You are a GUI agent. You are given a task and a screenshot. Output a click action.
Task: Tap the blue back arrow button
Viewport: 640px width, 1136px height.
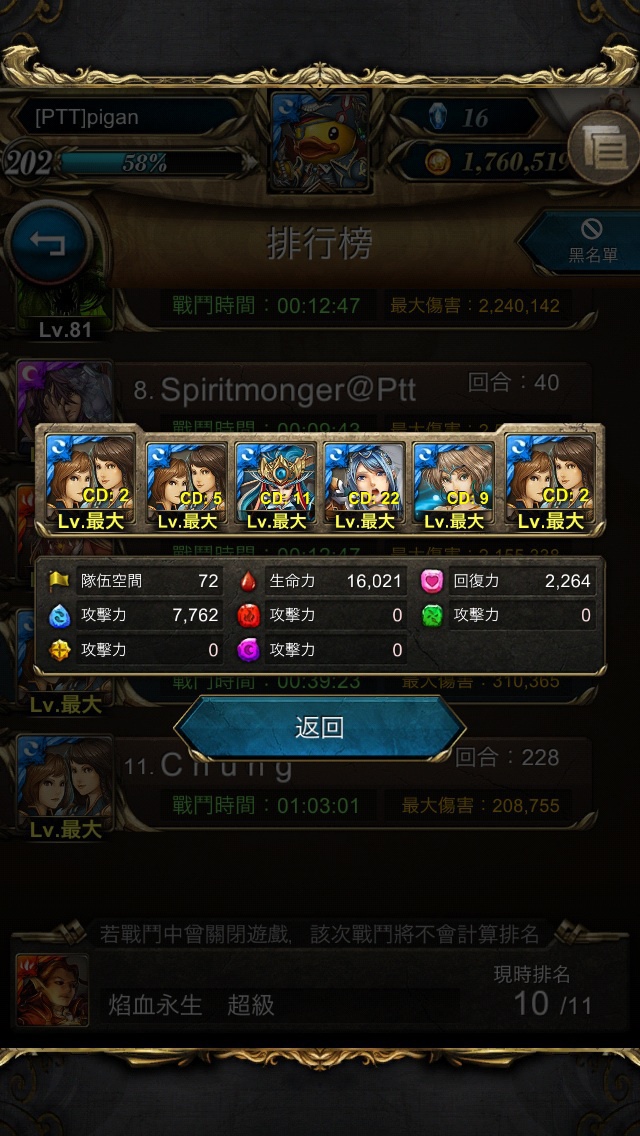(x=49, y=243)
